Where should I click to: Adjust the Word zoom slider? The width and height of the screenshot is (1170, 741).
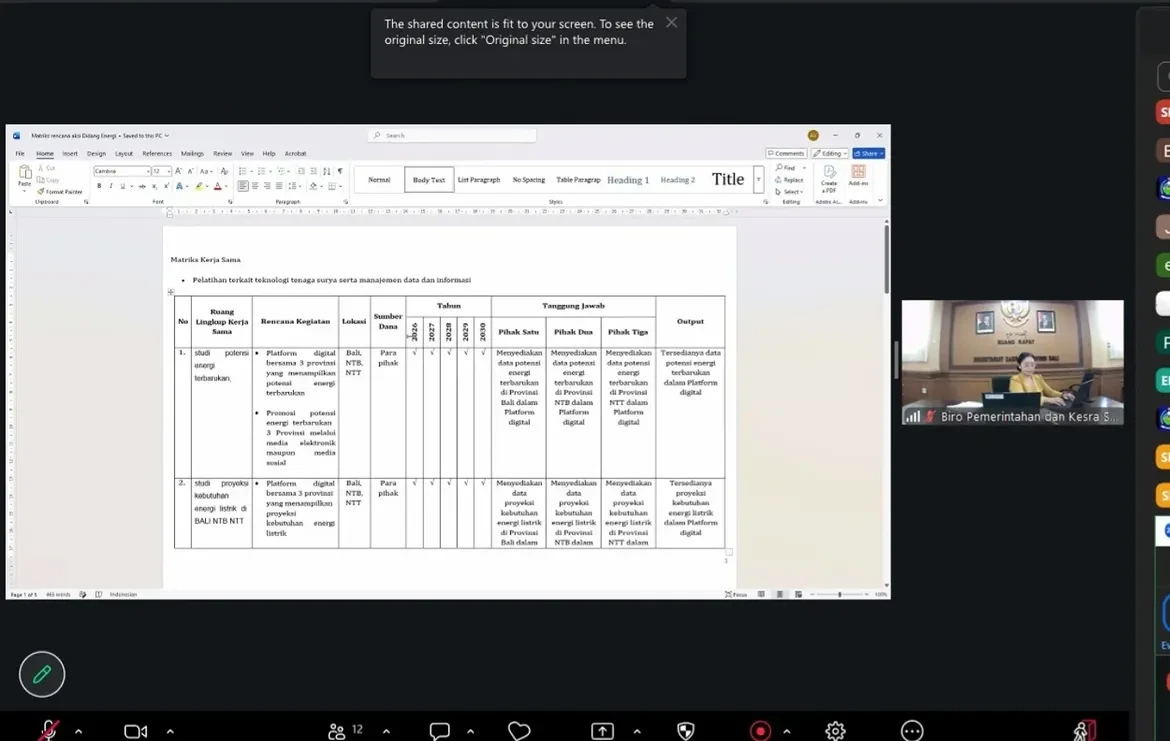(839, 595)
